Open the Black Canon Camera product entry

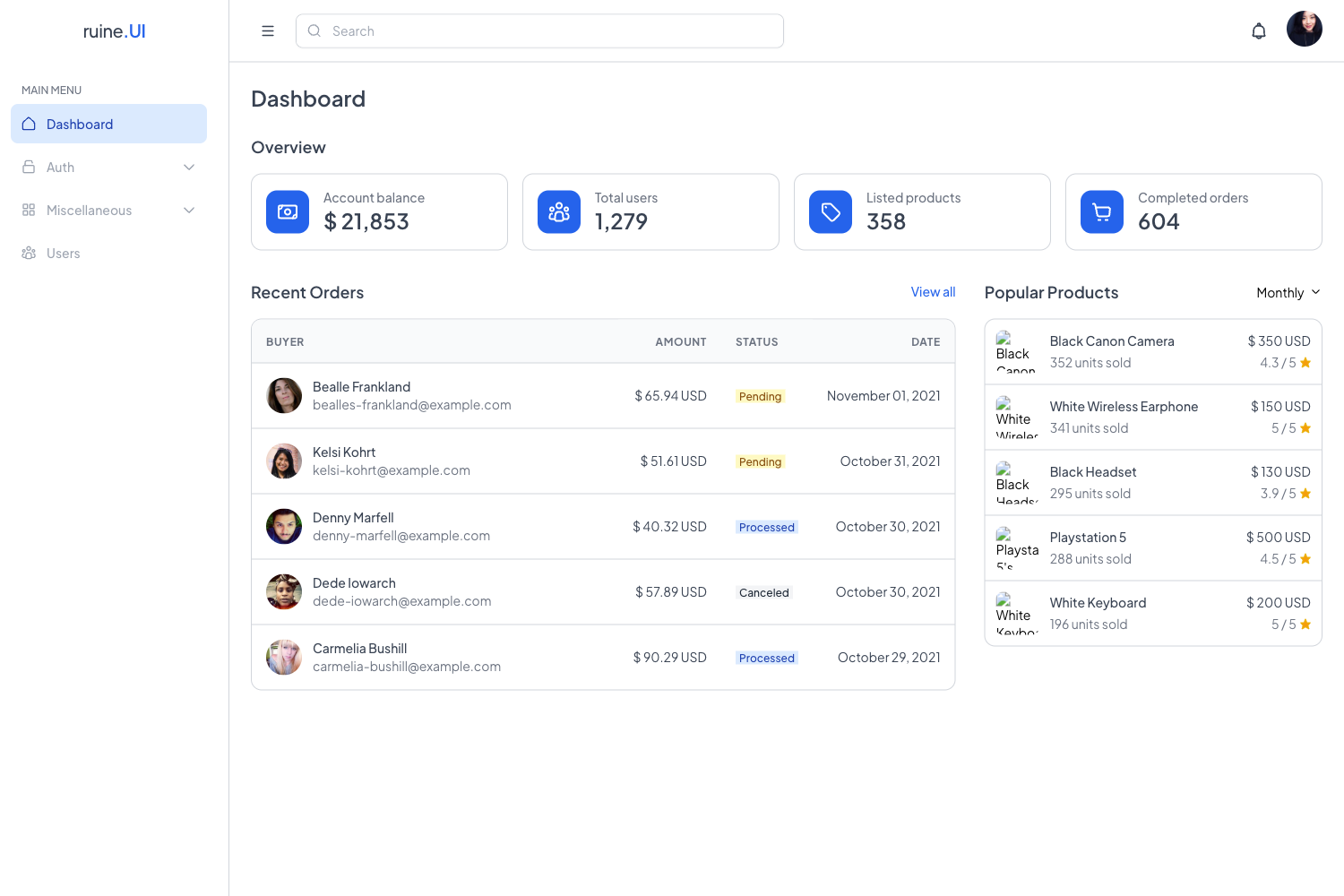1112,351
